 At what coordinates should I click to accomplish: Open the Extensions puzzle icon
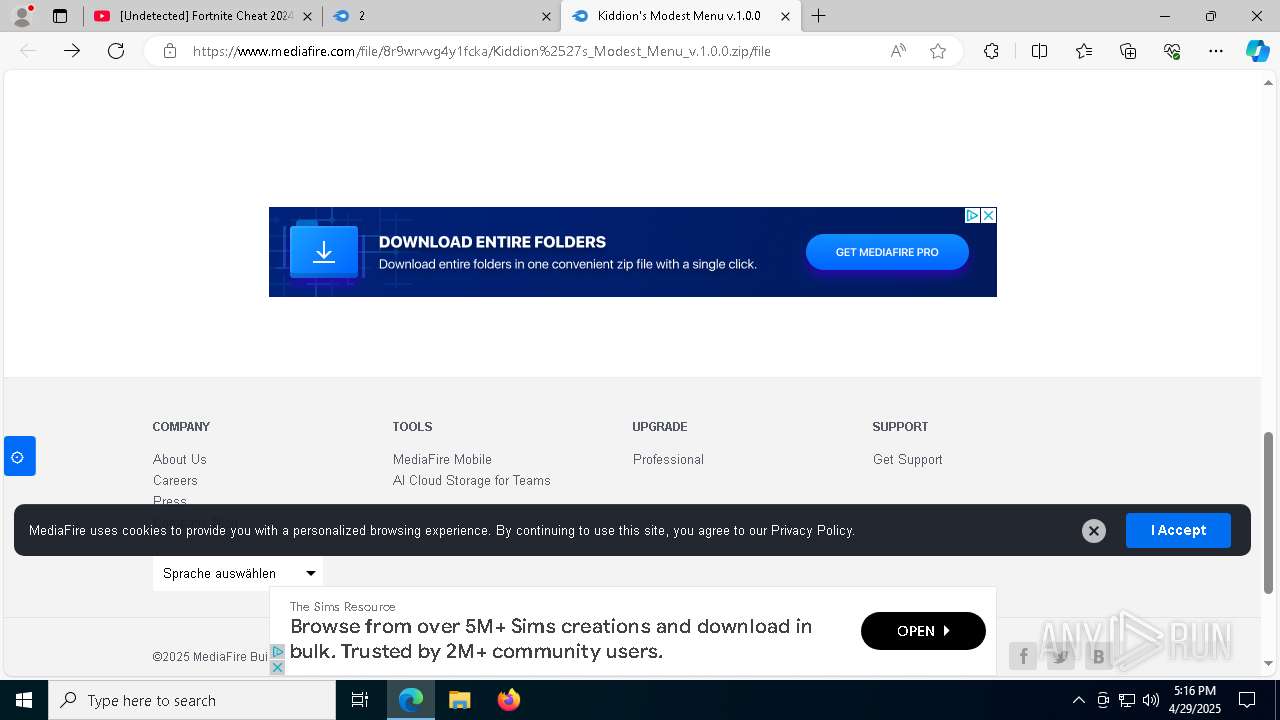click(x=991, y=51)
